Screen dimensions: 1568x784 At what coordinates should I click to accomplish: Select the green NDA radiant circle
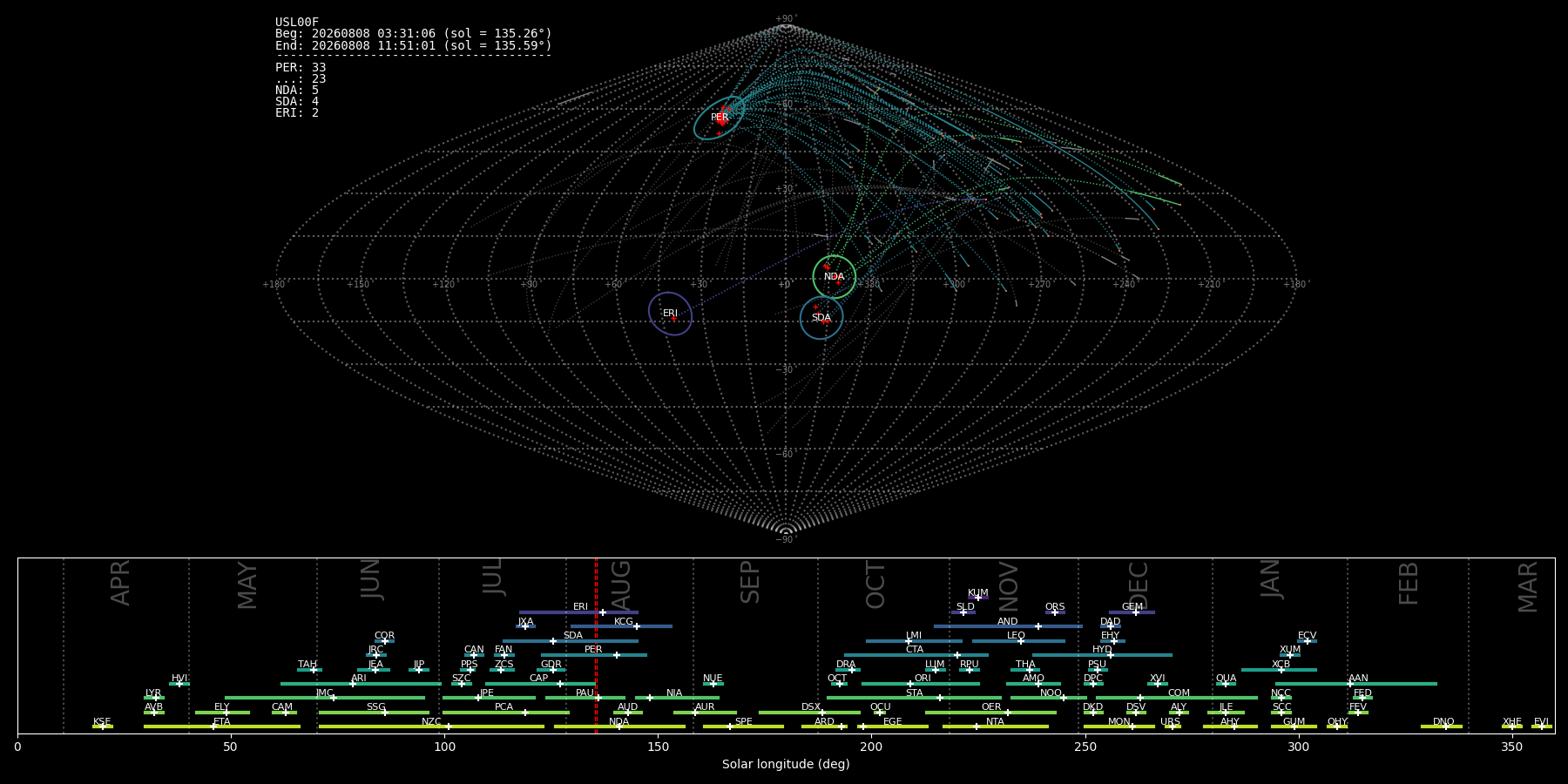tap(835, 277)
